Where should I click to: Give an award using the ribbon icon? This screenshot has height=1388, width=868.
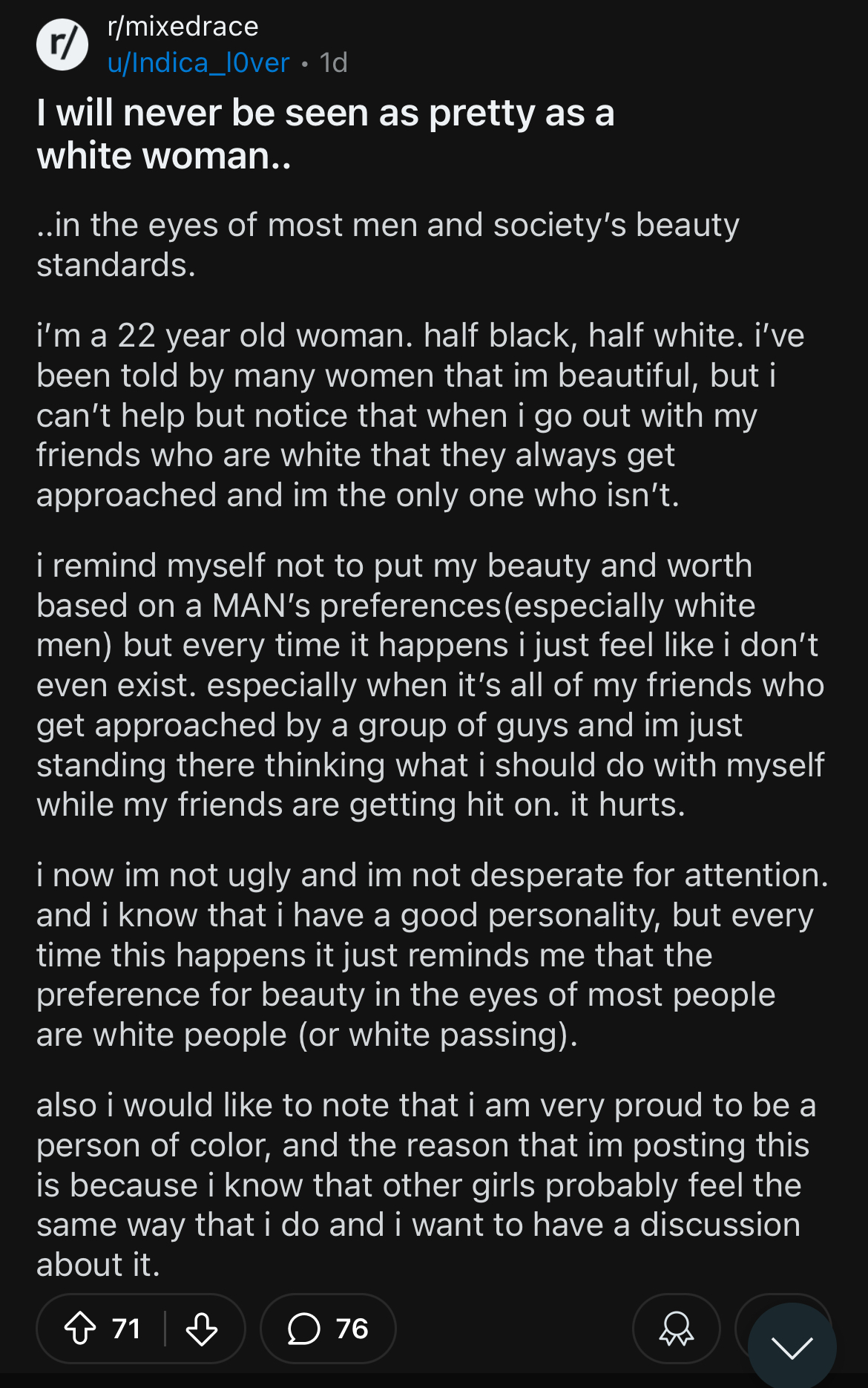(x=677, y=1329)
